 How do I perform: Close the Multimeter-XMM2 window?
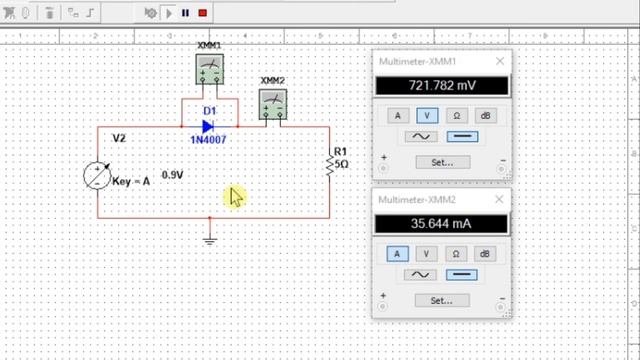pyautogui.click(x=499, y=199)
